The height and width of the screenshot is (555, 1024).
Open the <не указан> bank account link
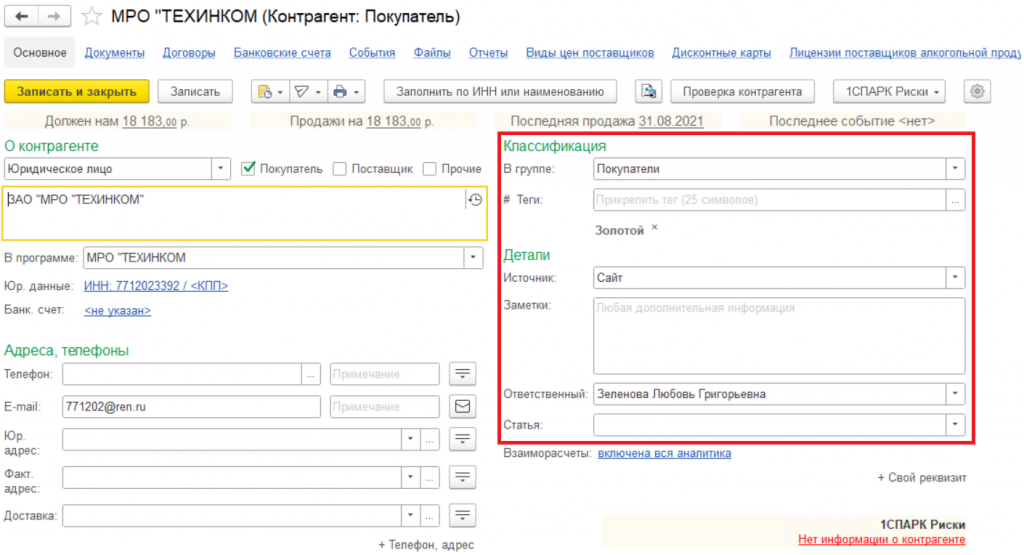[x=118, y=311]
